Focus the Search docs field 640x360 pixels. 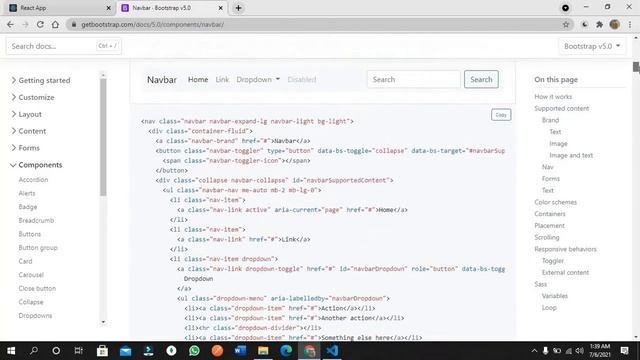pos(64,46)
